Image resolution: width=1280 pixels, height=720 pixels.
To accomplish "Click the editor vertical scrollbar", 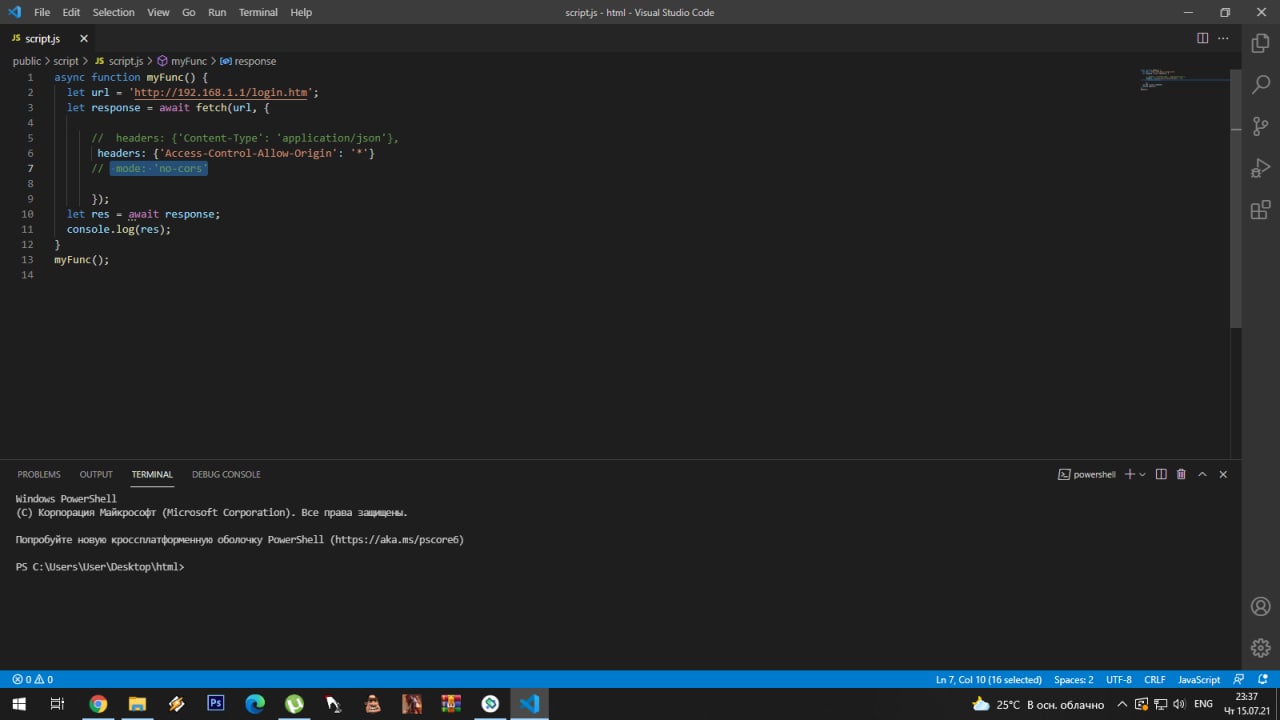I will click(x=1236, y=198).
